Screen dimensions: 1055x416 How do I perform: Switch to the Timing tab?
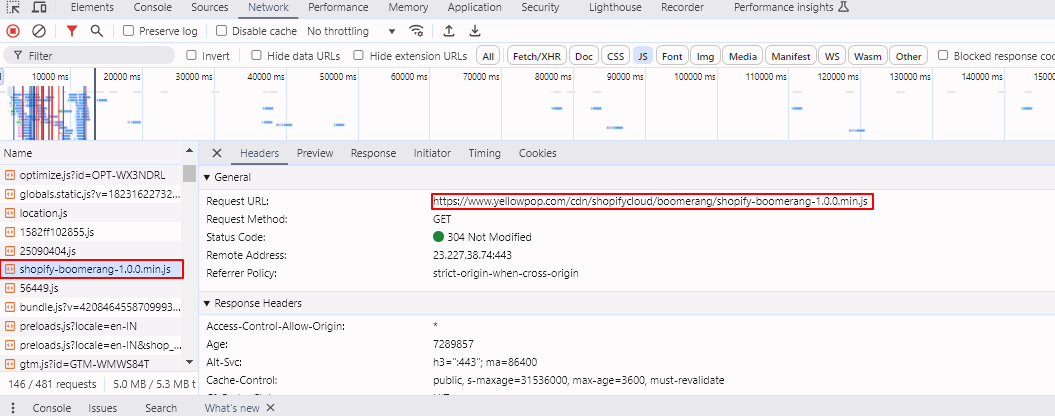[484, 153]
